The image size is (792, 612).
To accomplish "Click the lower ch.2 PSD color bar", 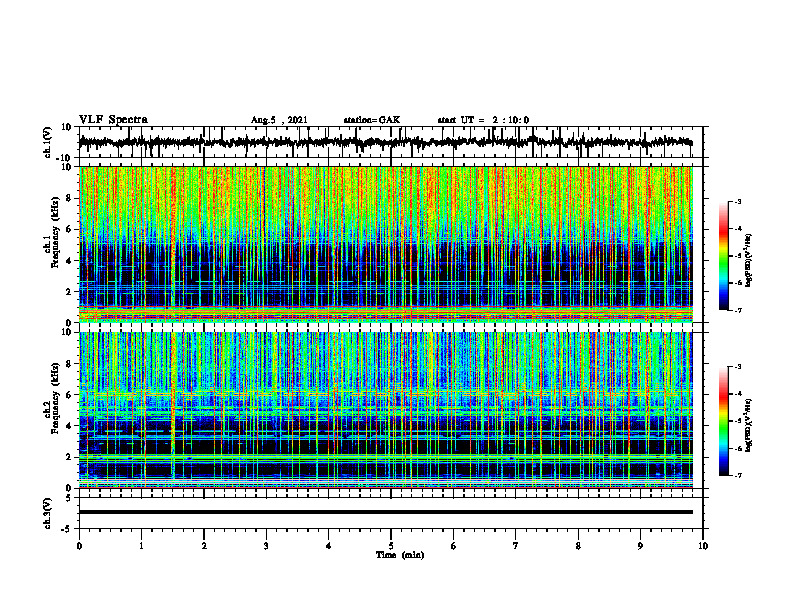I will coord(723,421).
